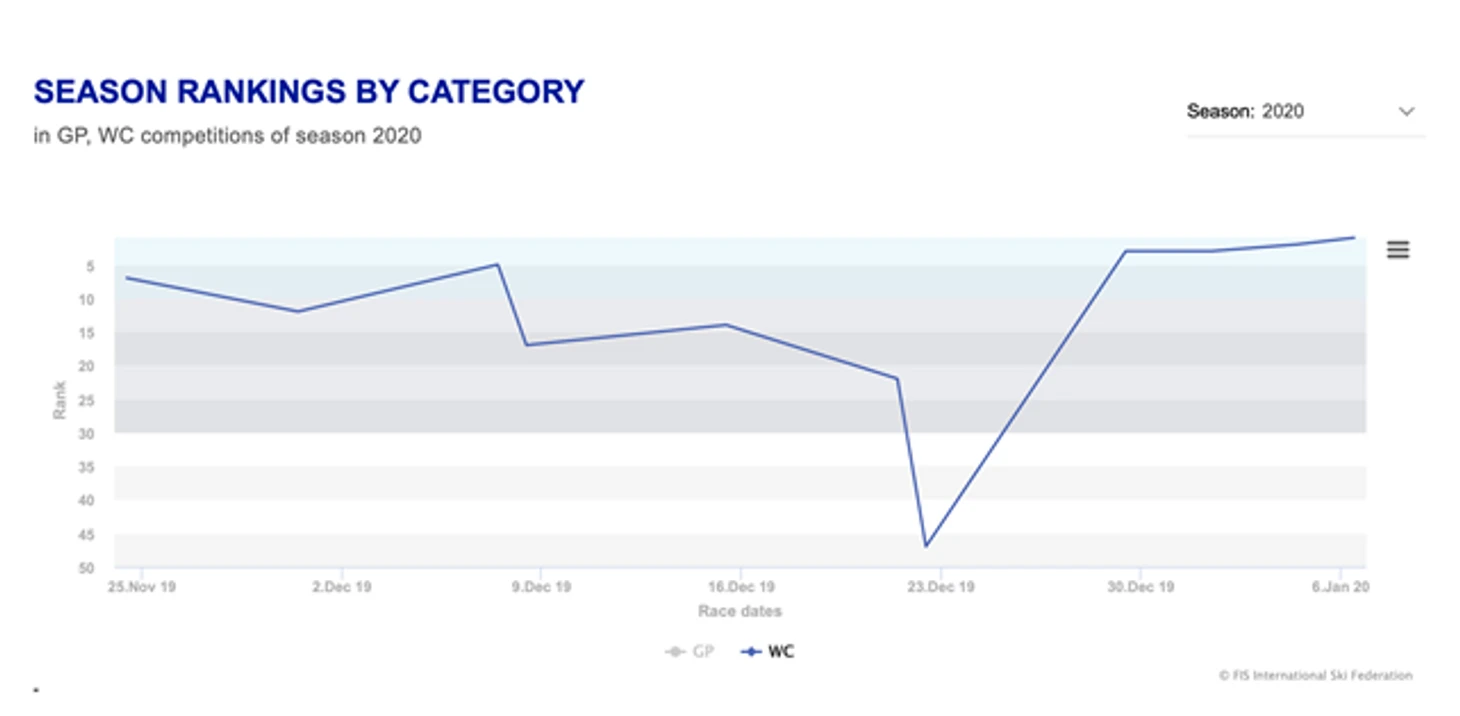1460x716 pixels.
Task: Click the rank 5 peak before 9 Dec
Action: coord(497,264)
